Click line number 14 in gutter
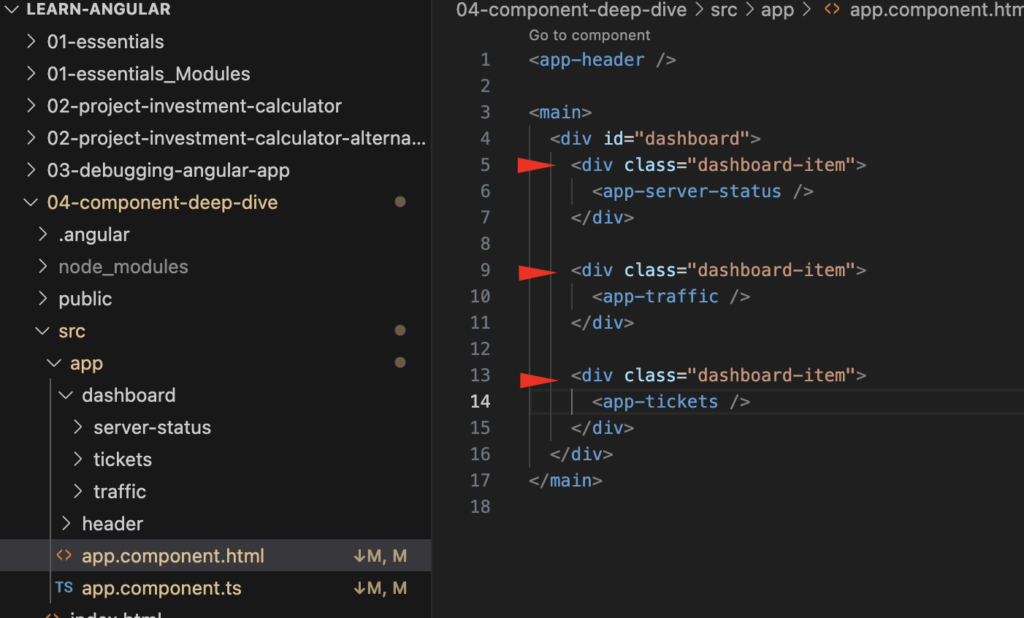The width and height of the screenshot is (1024, 618). (480, 402)
